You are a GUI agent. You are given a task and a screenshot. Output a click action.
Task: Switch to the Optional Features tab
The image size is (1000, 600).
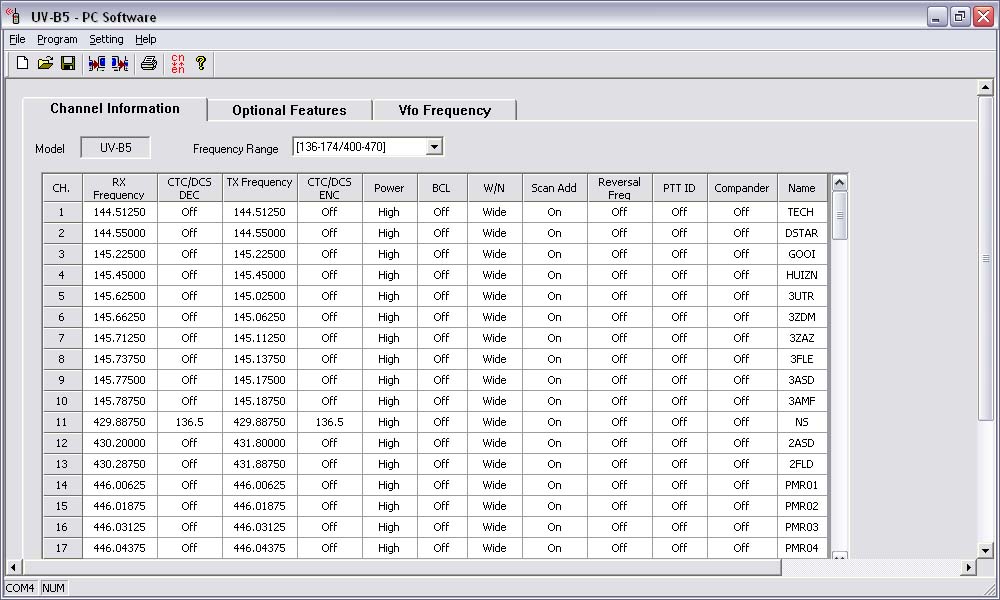[x=289, y=110]
